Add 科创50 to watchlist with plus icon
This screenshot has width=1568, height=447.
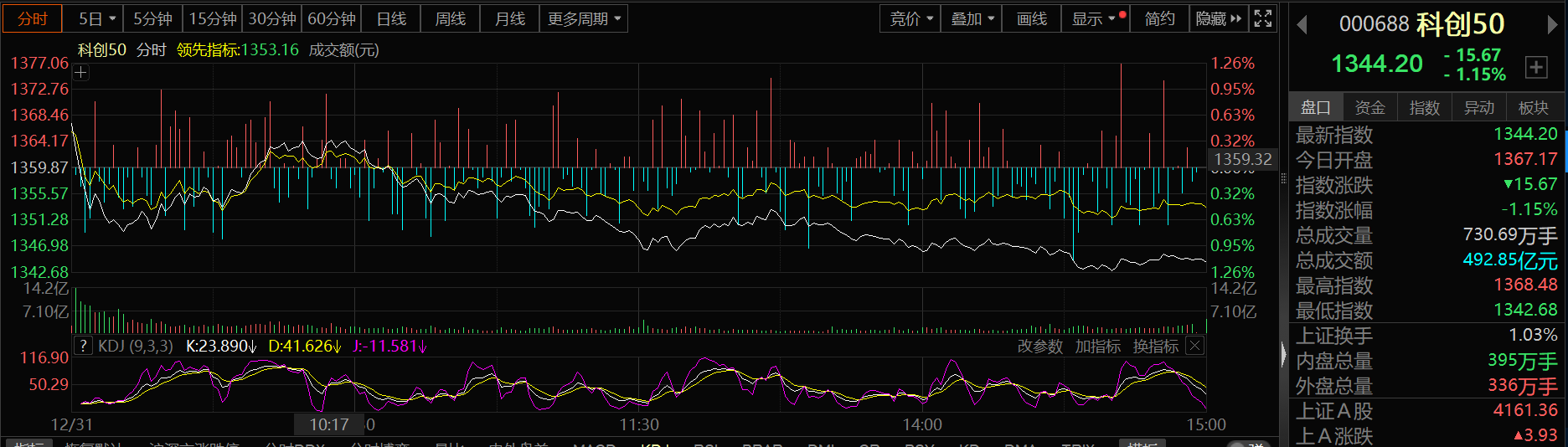click(x=1536, y=68)
